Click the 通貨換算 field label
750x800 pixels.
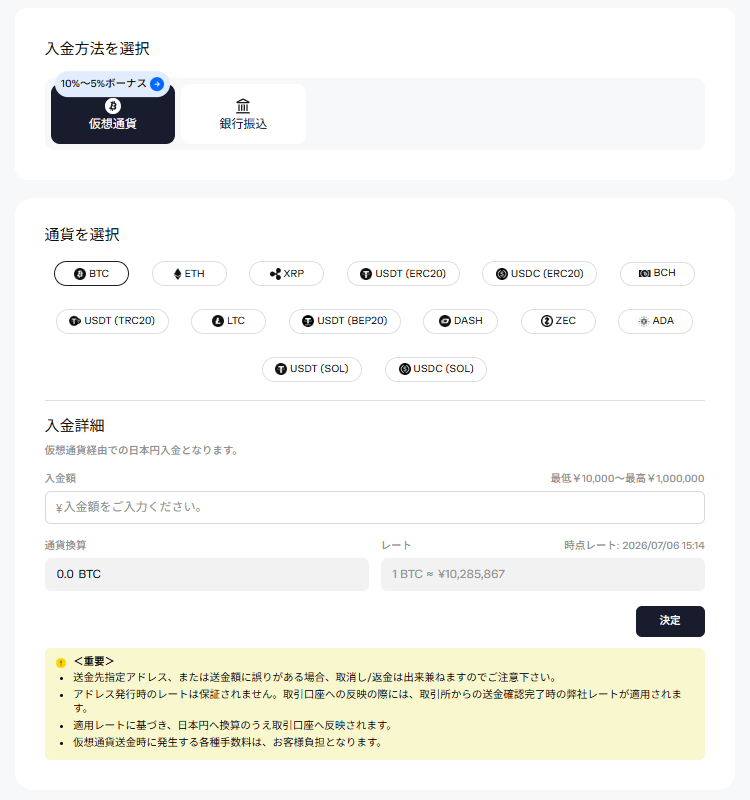[x=65, y=545]
